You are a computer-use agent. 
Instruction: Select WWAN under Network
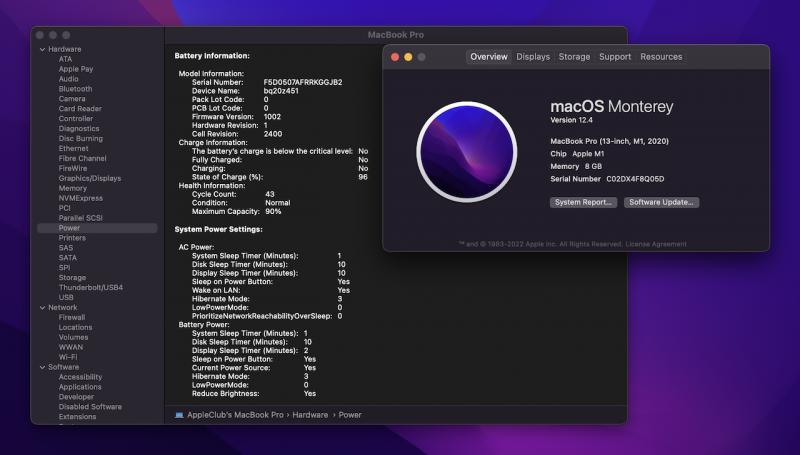pos(70,347)
